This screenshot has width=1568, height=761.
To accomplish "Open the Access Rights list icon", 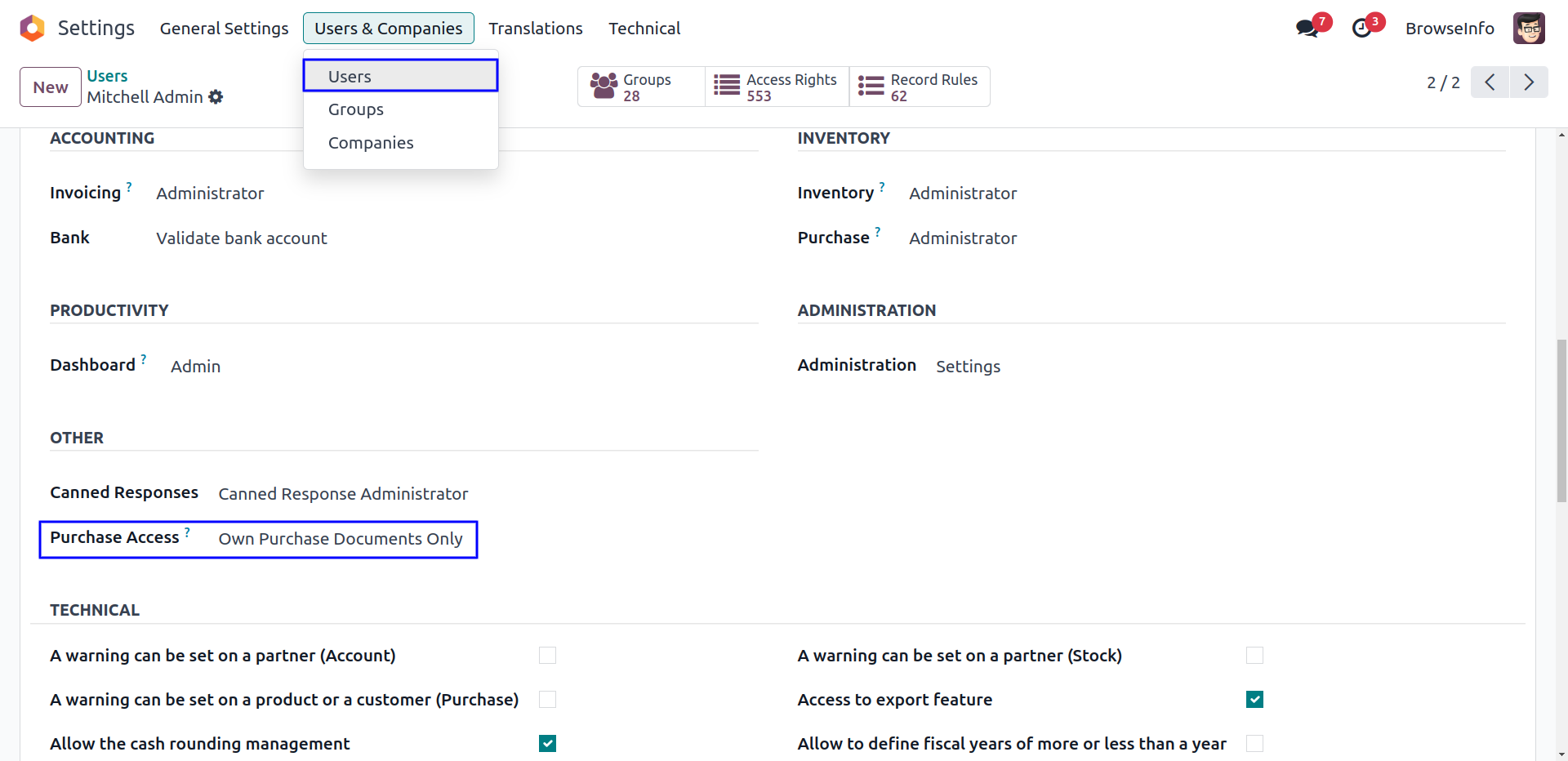I will (x=727, y=87).
